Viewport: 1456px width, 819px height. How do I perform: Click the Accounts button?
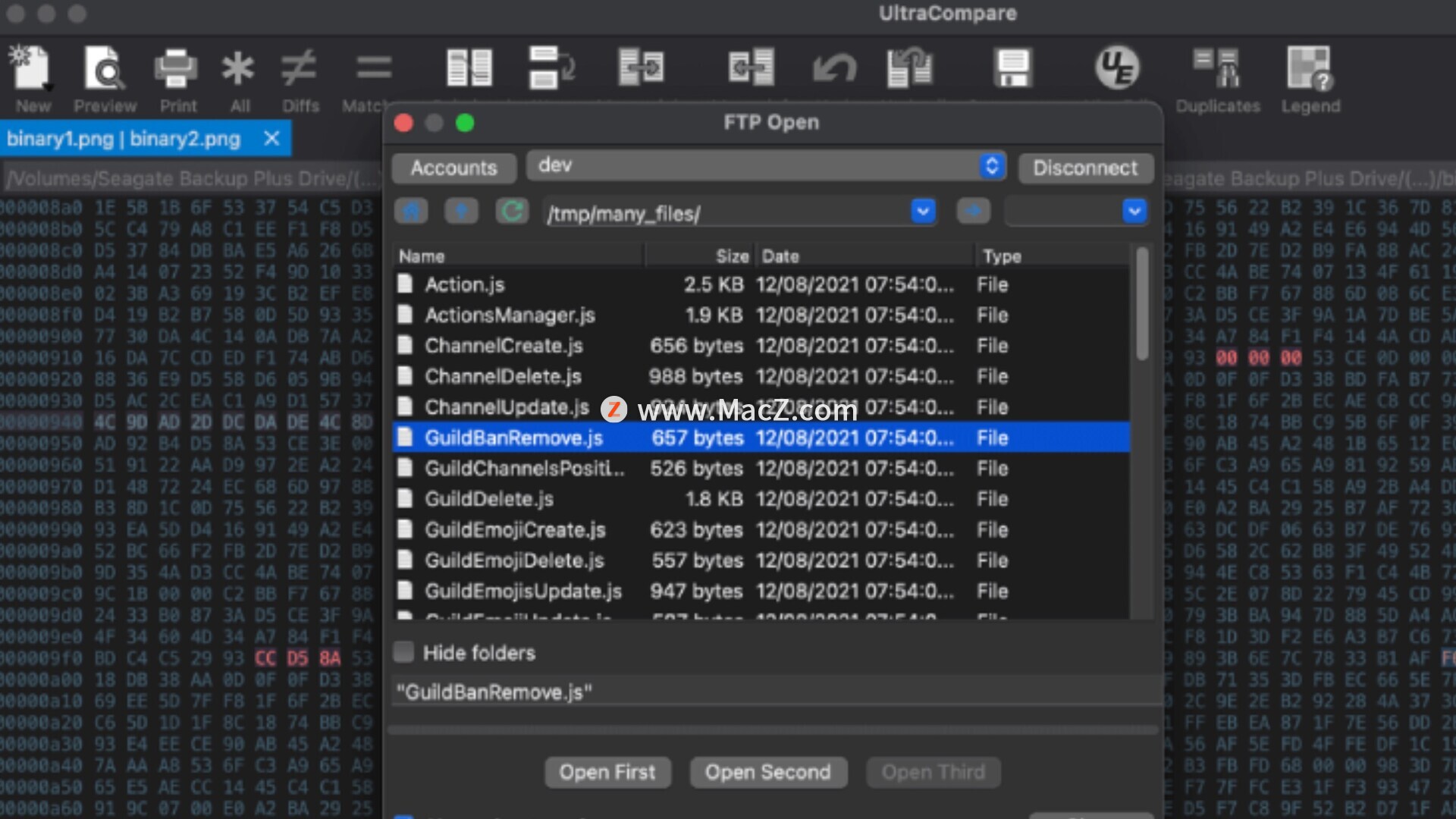pyautogui.click(x=453, y=168)
